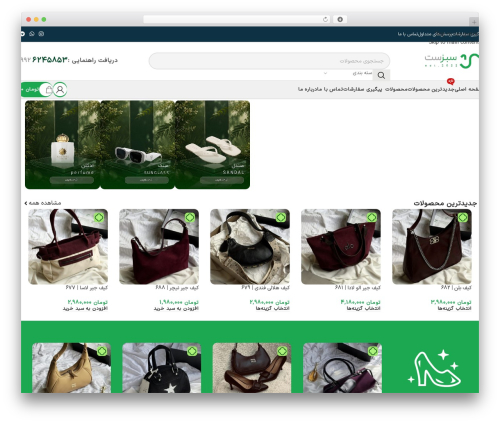500x423 pixels.
Task: Select options for bag 681
Action: point(364,309)
